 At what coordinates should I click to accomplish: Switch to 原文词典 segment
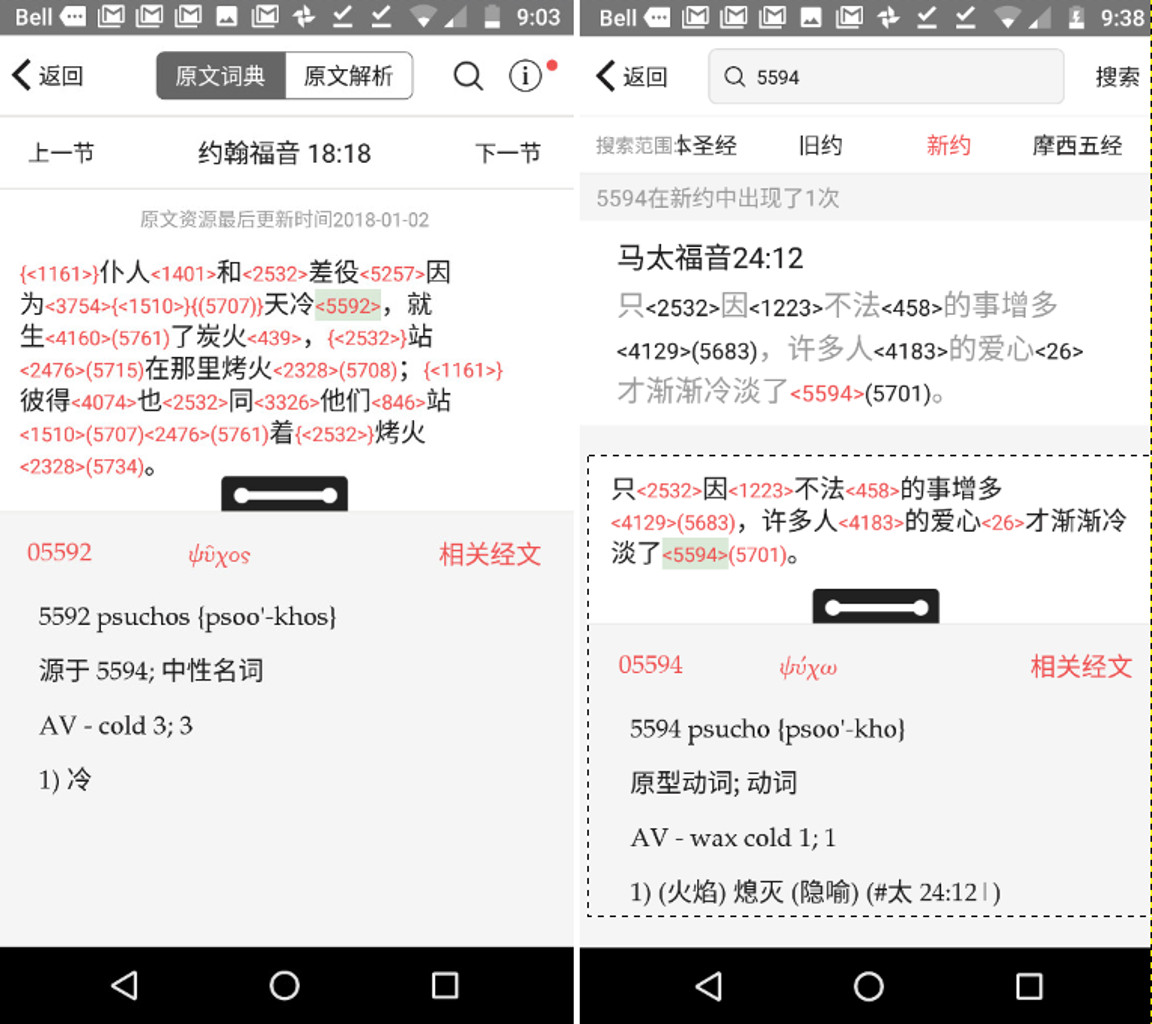pos(221,76)
